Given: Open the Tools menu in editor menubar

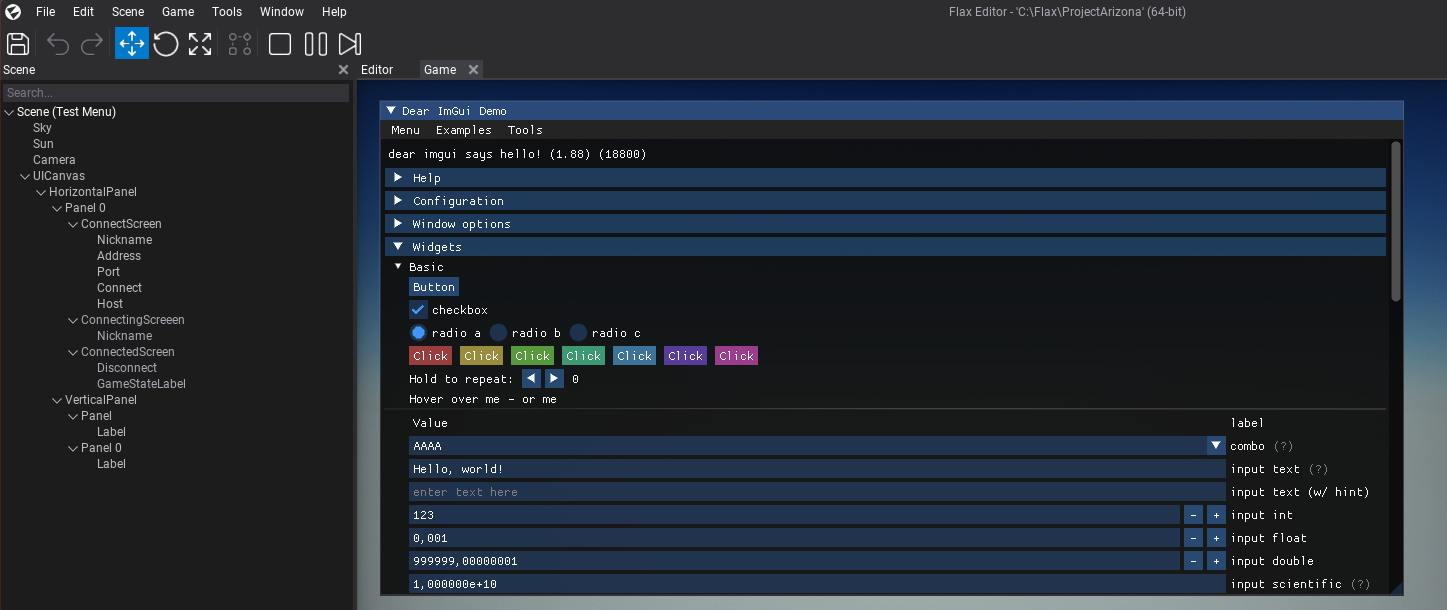Looking at the screenshot, I should (227, 12).
